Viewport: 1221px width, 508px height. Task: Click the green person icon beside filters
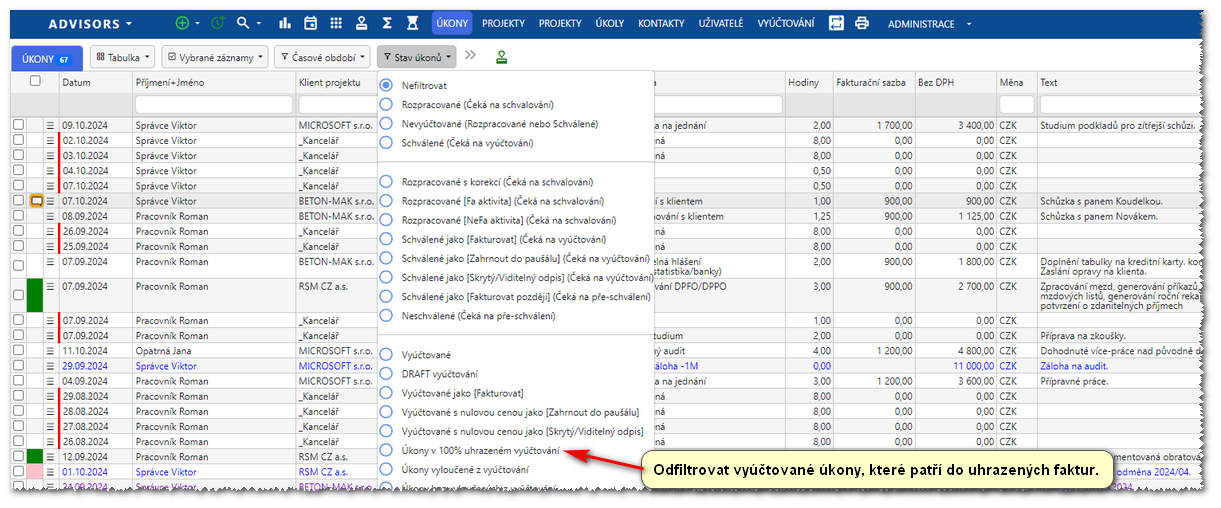(x=501, y=57)
